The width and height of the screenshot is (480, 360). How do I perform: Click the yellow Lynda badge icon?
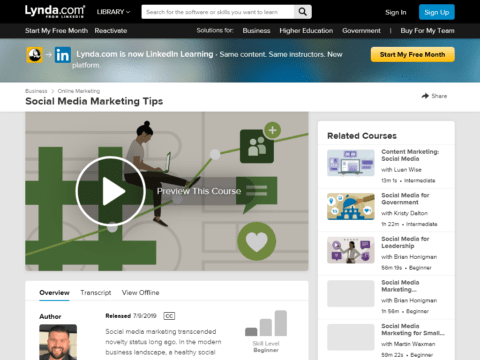click(x=34, y=55)
